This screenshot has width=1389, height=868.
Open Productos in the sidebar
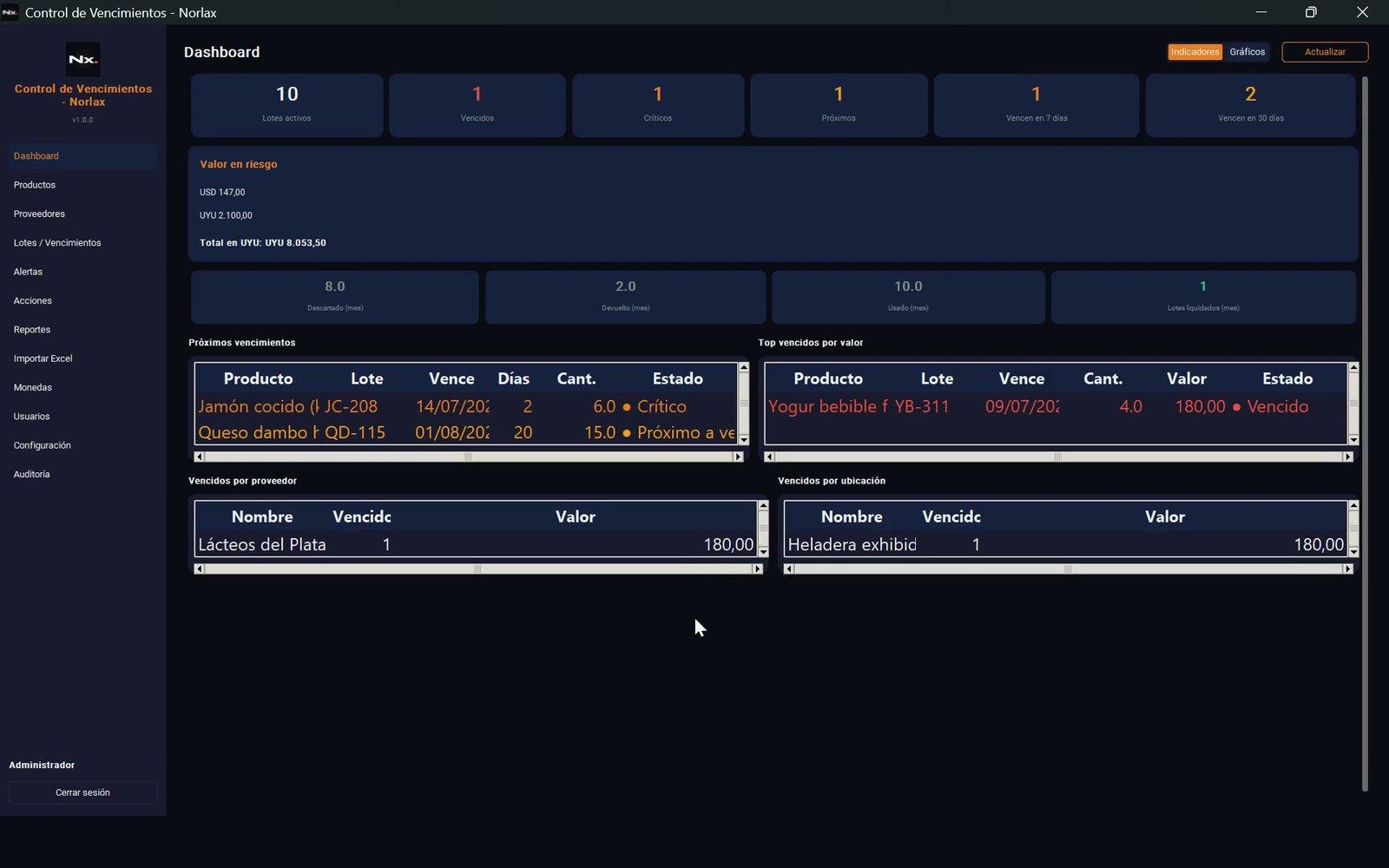[83, 185]
